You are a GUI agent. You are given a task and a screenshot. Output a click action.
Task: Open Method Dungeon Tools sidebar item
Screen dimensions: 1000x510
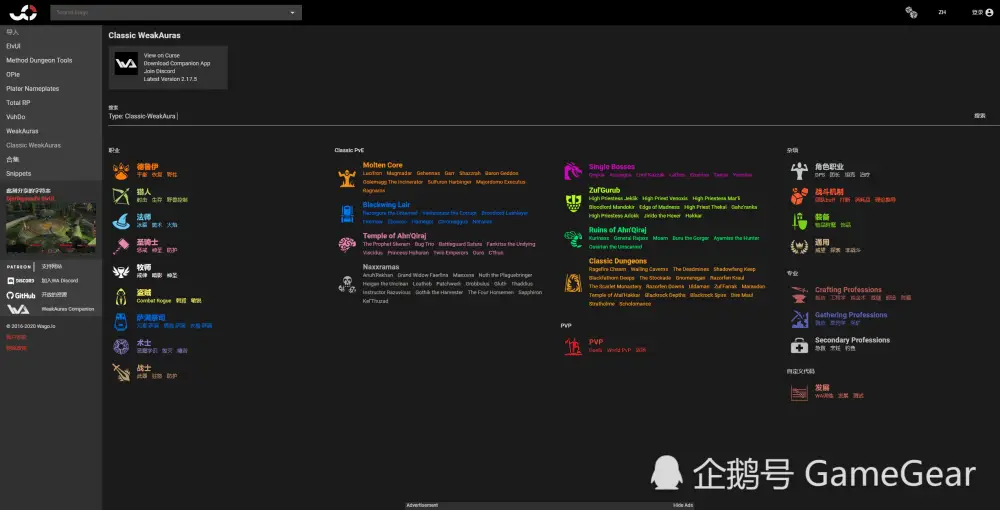click(39, 60)
